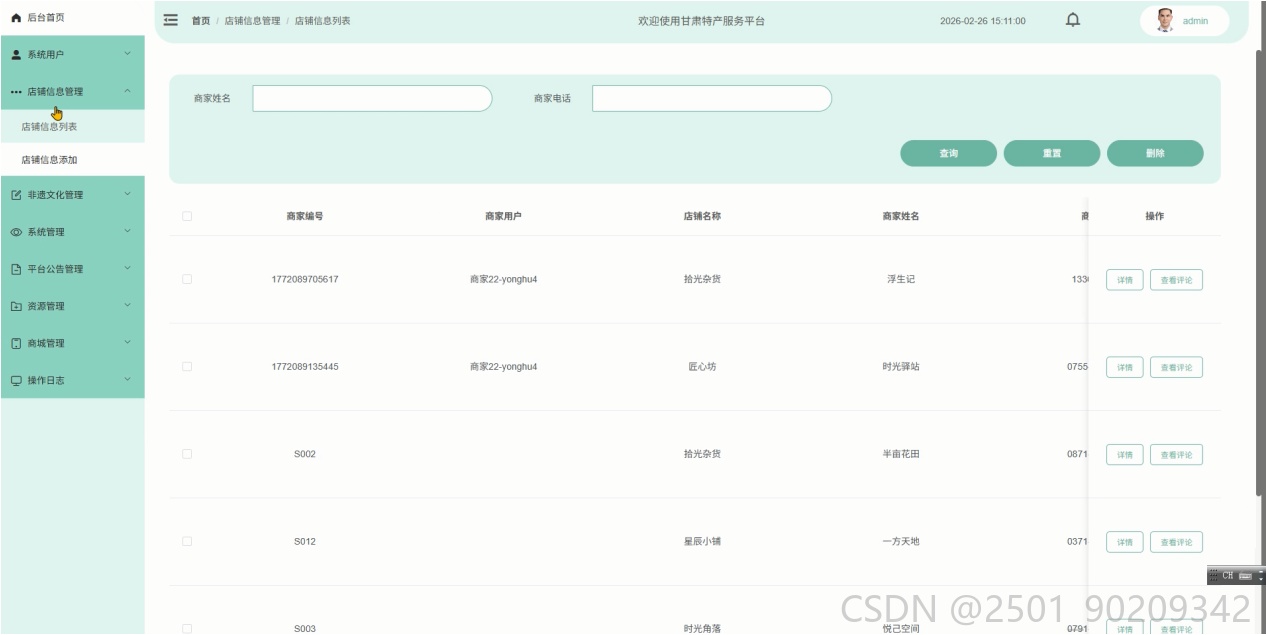1267x635 pixels.
Task: Click the monitor icon beside 操作日志
Action: [x=16, y=380]
